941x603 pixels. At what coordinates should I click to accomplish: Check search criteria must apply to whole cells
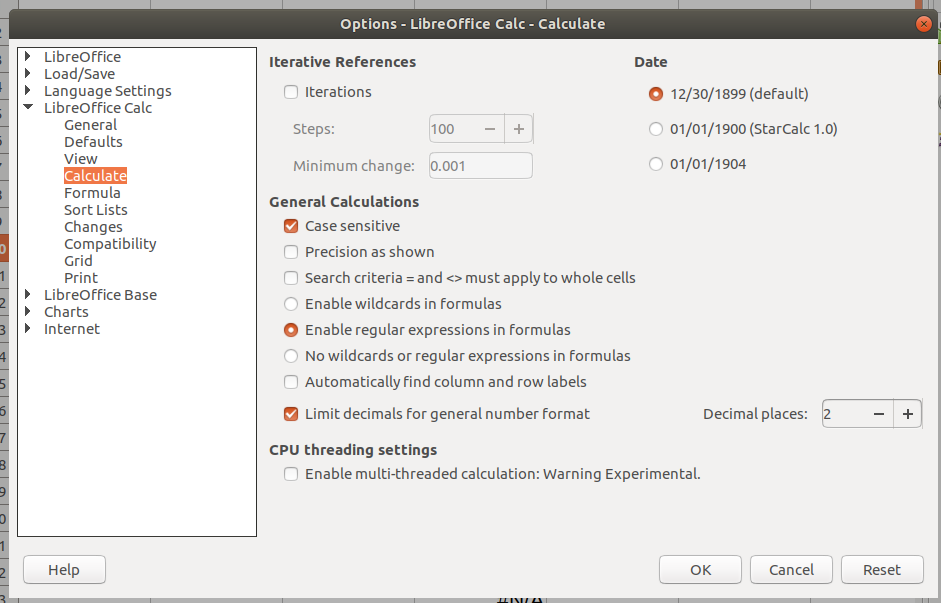tap(291, 278)
